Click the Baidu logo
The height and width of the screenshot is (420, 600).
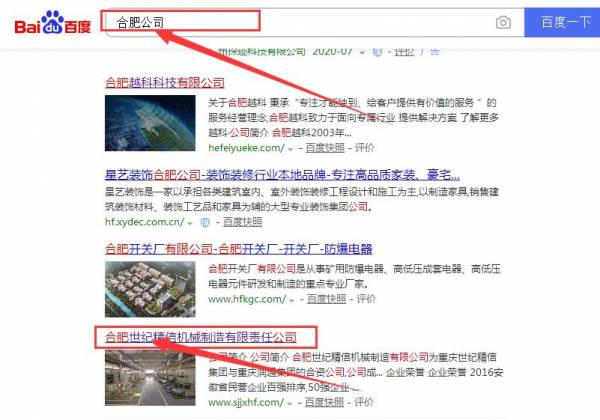[x=53, y=23]
